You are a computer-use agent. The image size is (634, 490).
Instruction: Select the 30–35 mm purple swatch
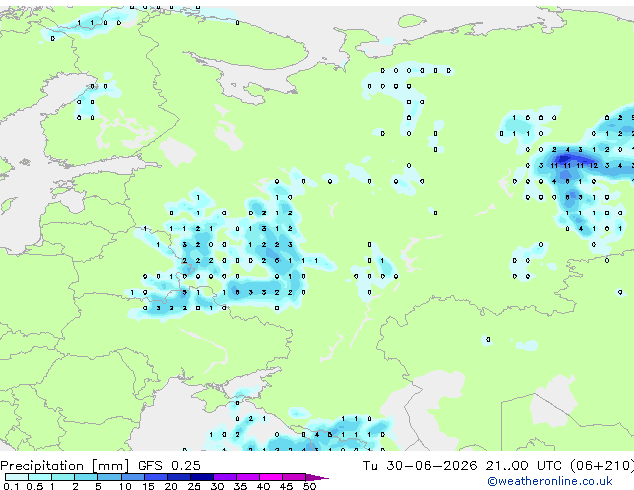coord(225,477)
